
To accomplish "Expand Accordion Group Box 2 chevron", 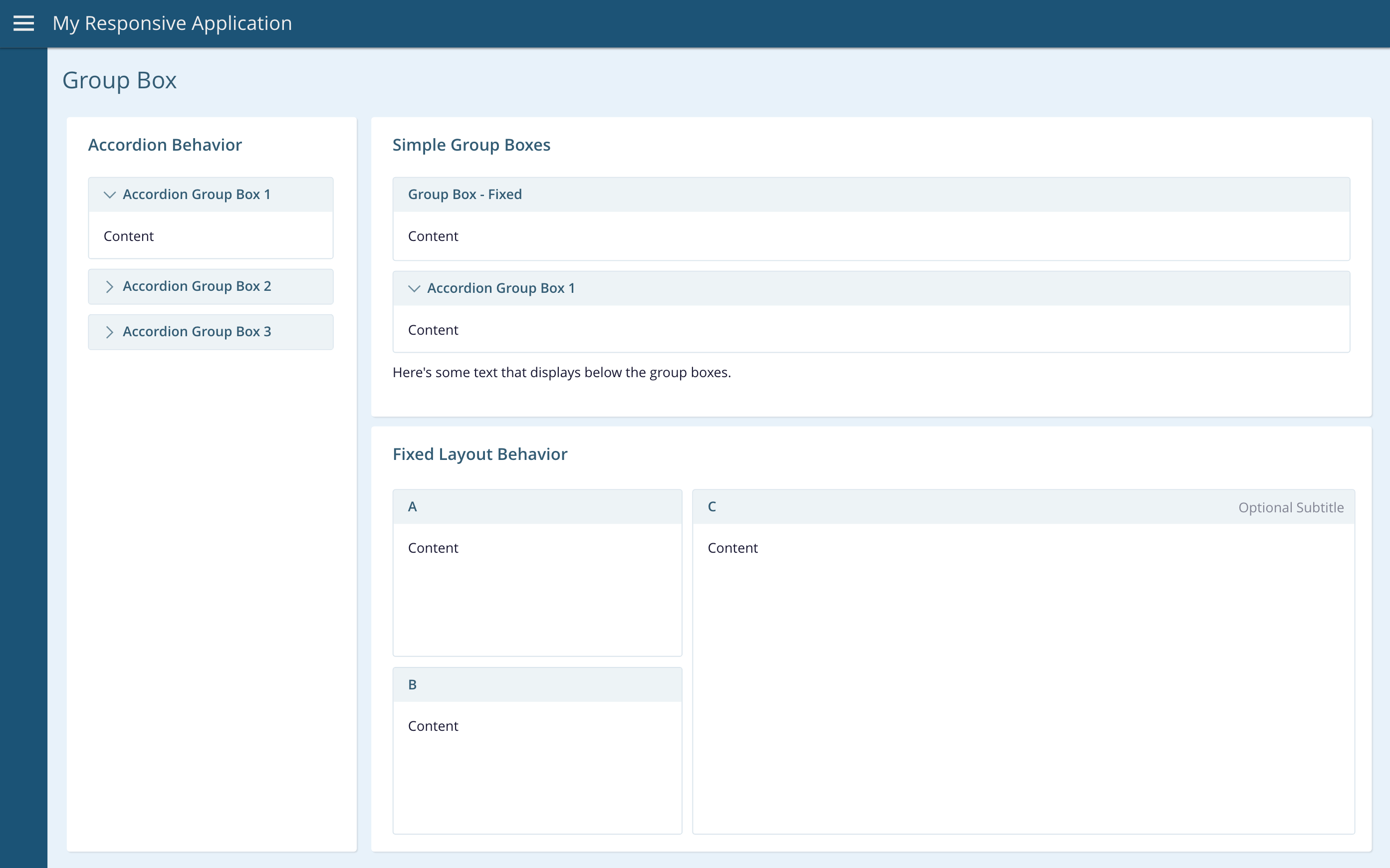I will [x=110, y=286].
